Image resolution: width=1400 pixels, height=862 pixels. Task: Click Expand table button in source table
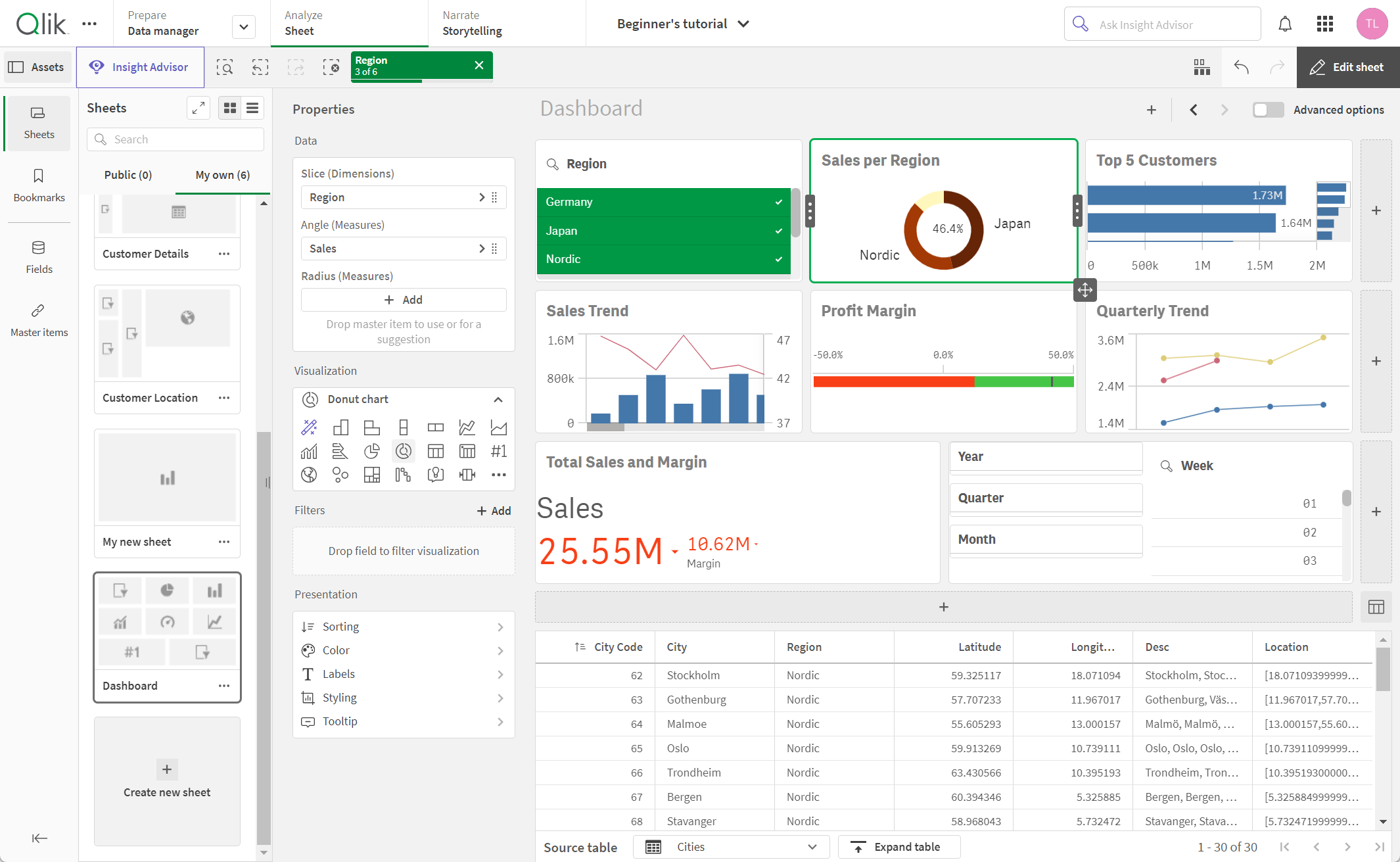899,845
